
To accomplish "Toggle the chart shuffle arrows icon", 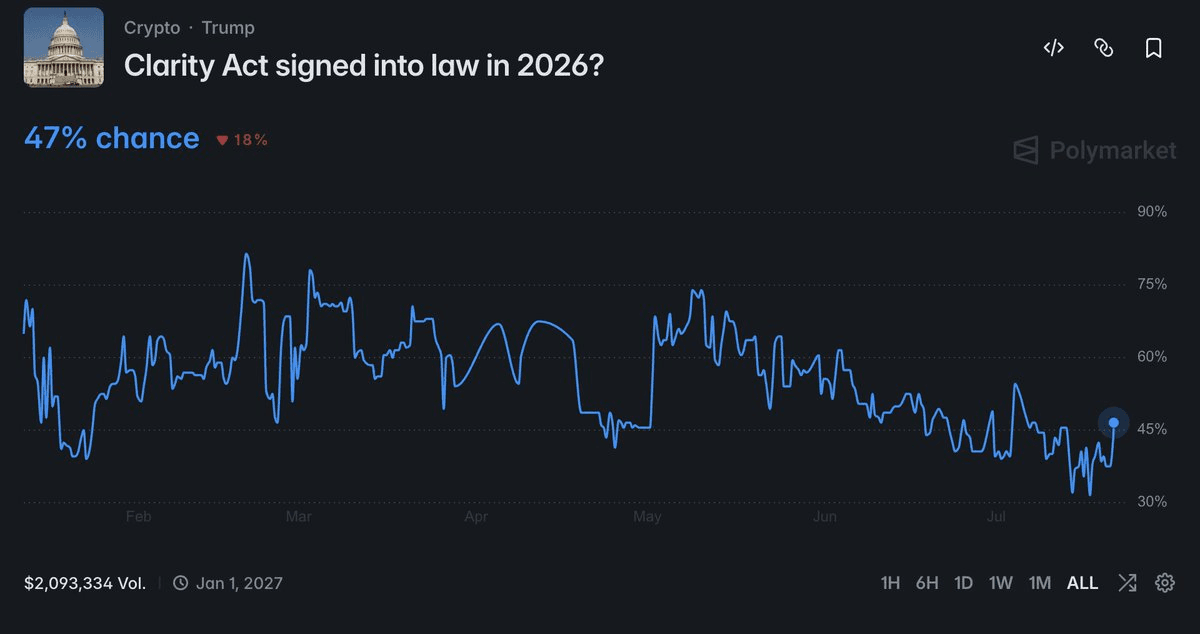I will pos(1127,582).
